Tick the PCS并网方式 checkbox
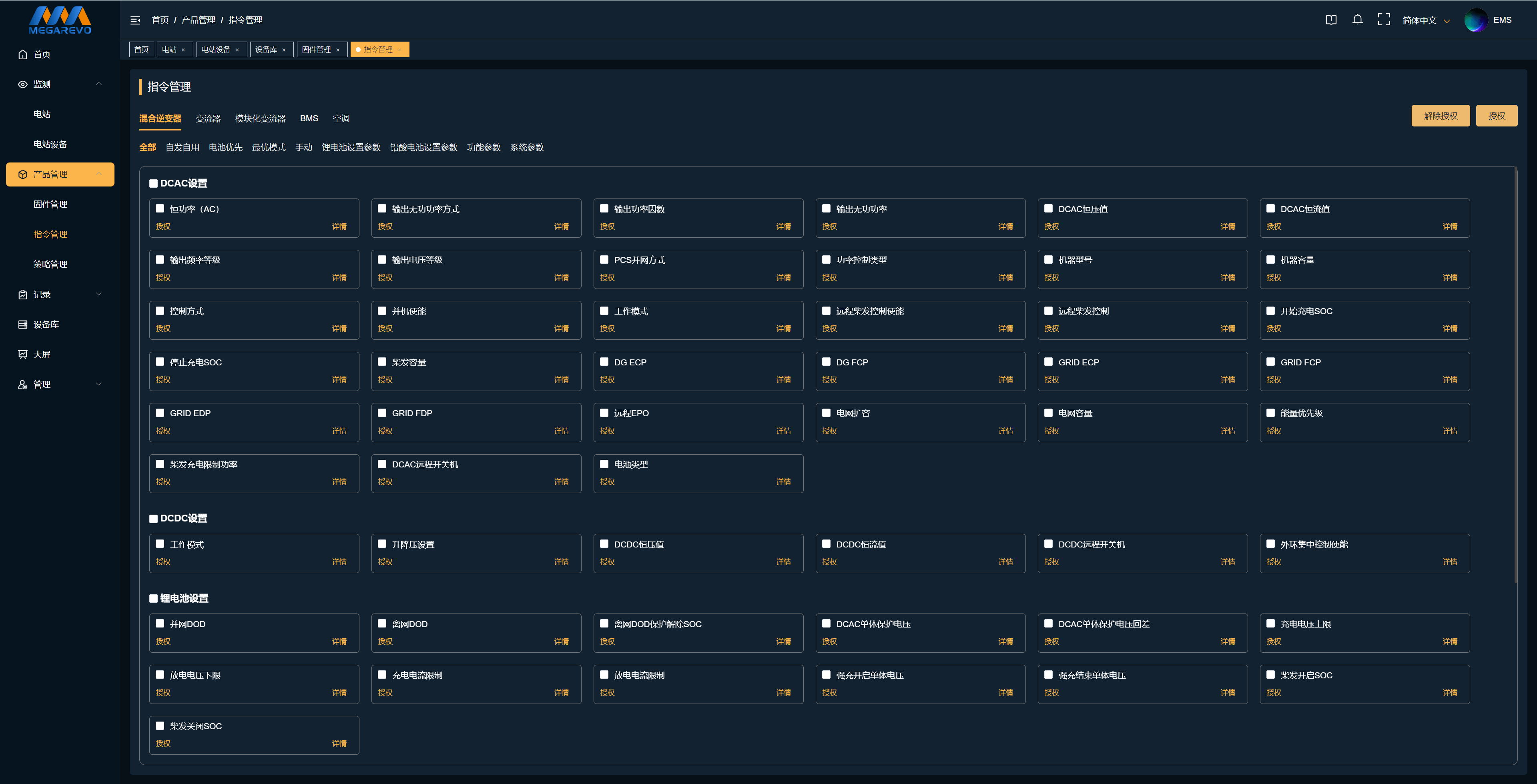This screenshot has height=784, width=1537. coord(604,260)
